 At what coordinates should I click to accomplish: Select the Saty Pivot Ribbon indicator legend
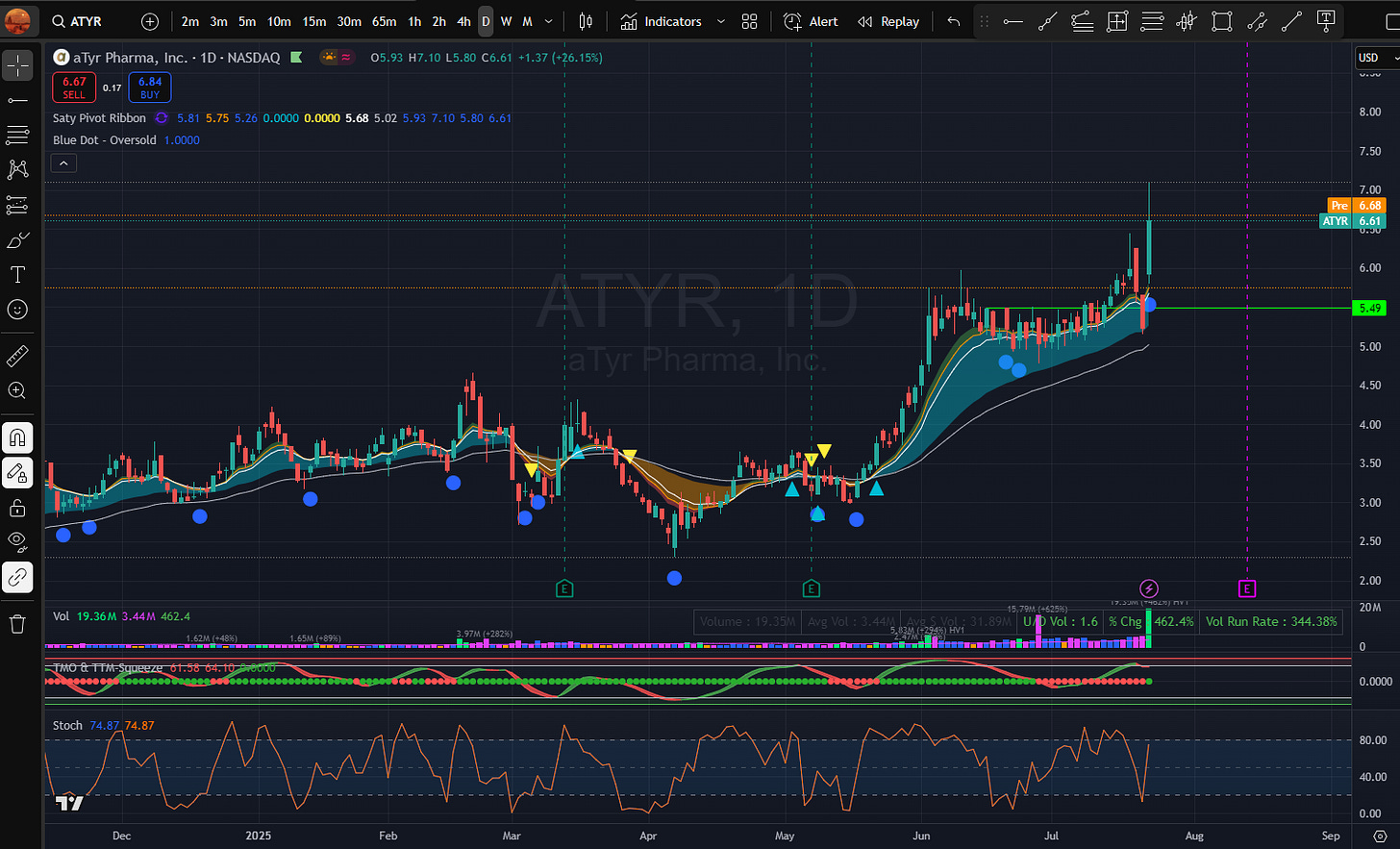(99, 118)
